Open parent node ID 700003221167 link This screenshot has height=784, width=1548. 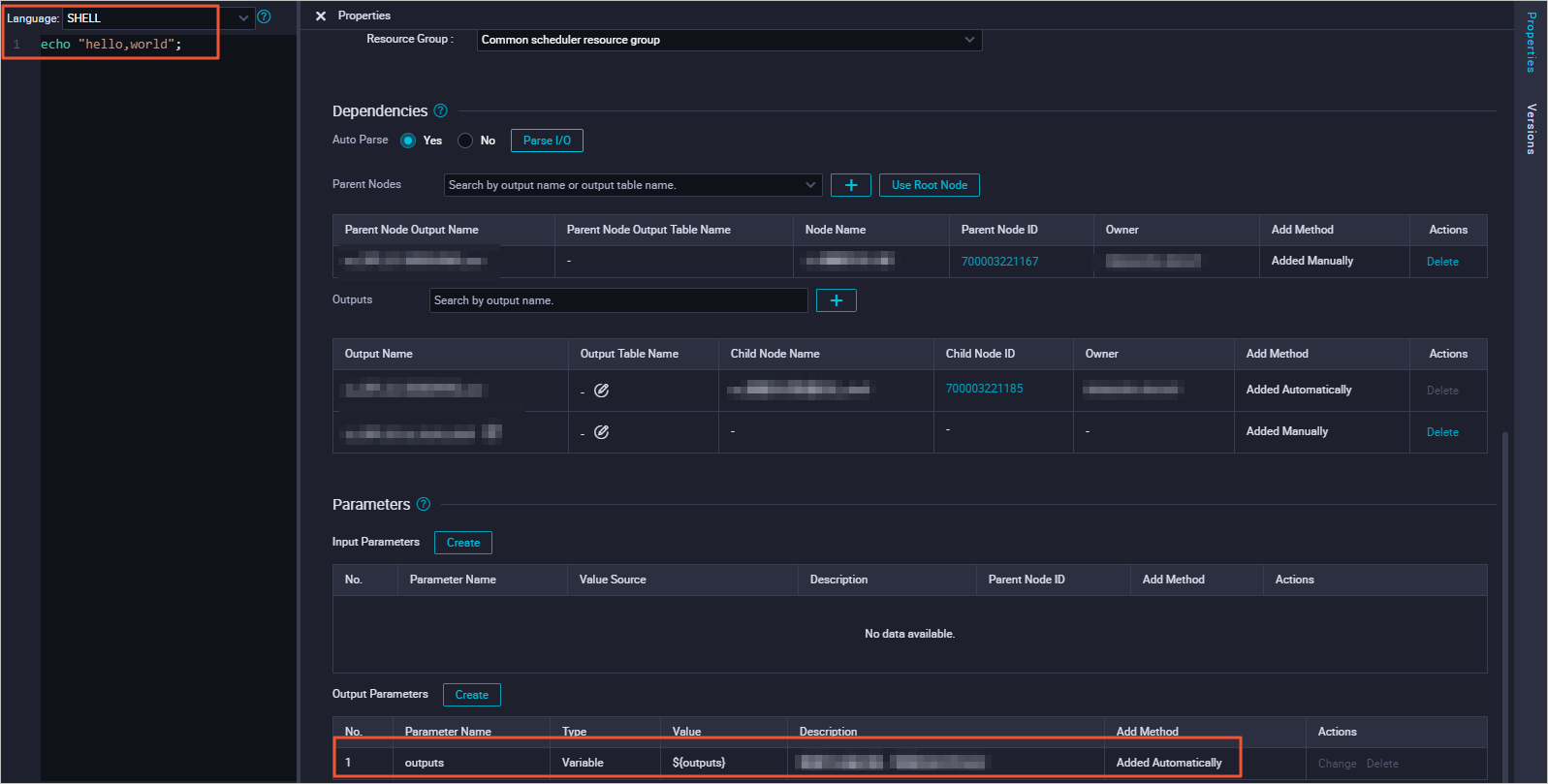999,262
